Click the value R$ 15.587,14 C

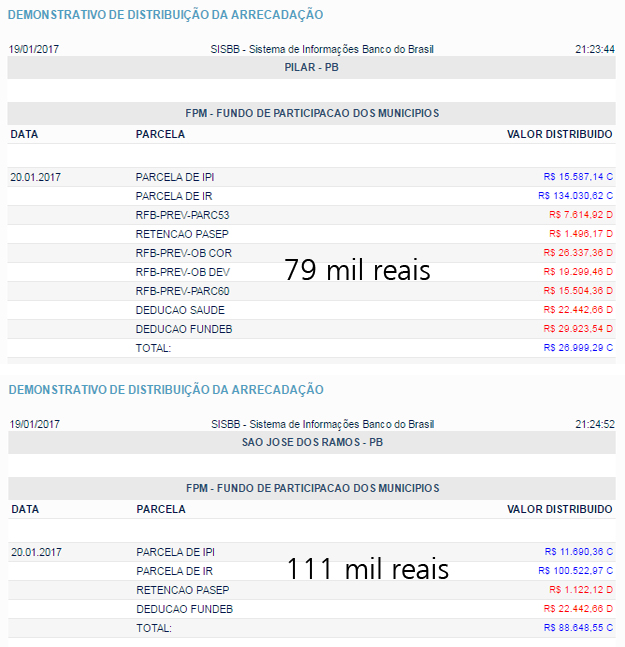coord(578,177)
